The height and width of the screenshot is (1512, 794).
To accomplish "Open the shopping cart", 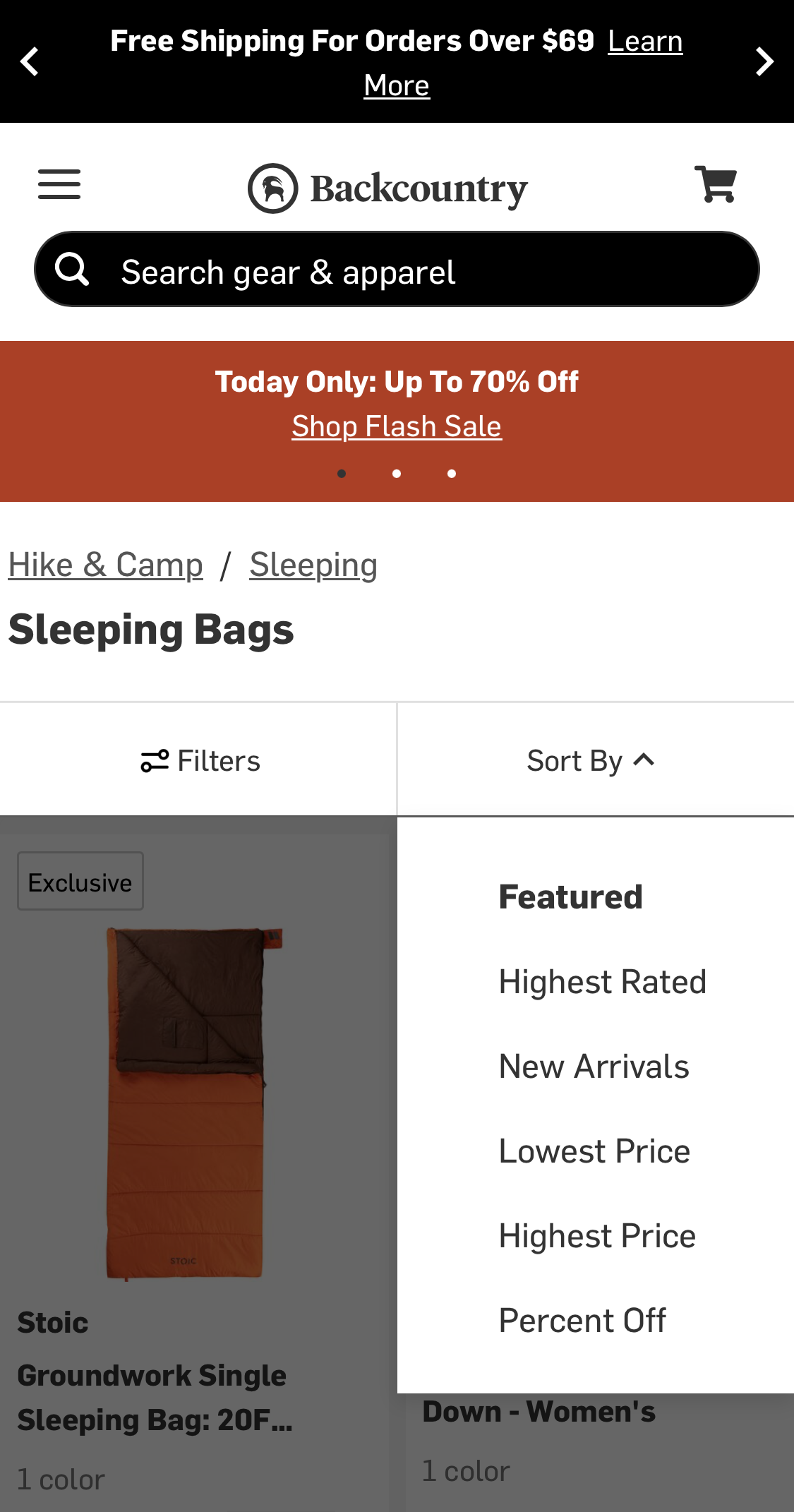I will point(716,184).
